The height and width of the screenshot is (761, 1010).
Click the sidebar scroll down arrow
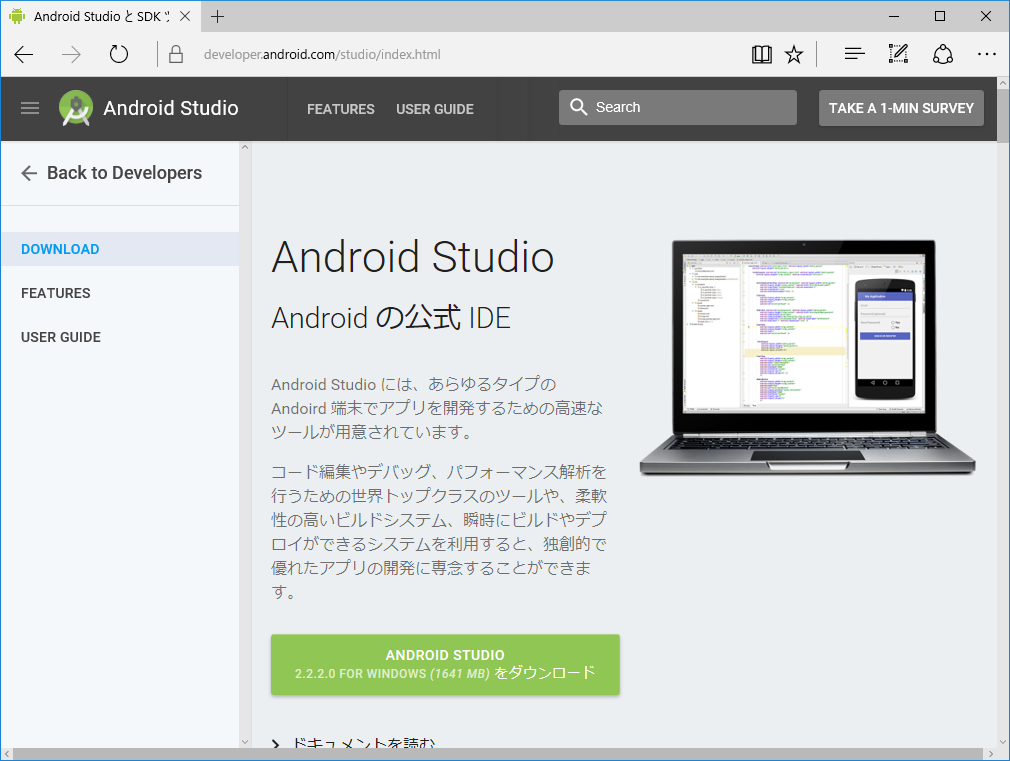point(245,742)
